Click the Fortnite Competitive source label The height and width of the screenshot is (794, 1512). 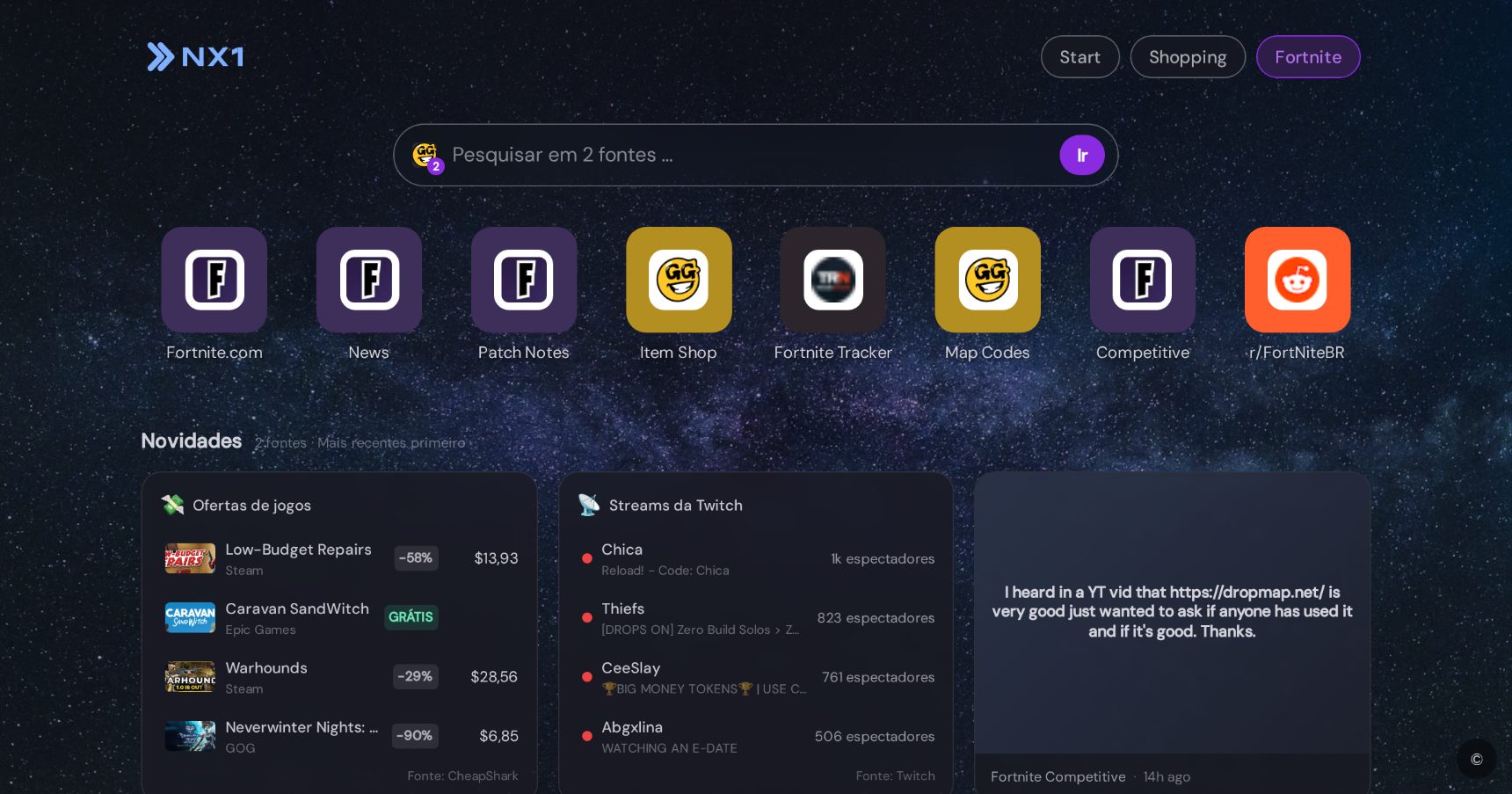(1058, 777)
